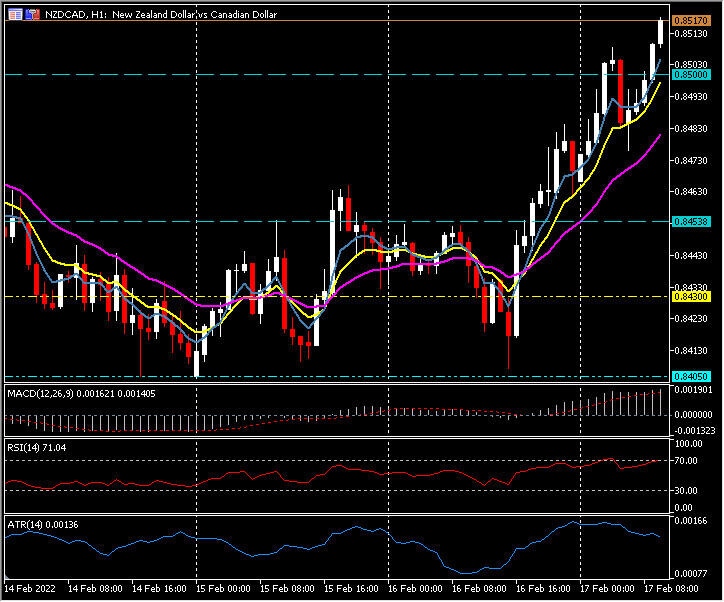Open the Depth of Market table icon
The width and height of the screenshot is (724, 602).
coord(15,14)
